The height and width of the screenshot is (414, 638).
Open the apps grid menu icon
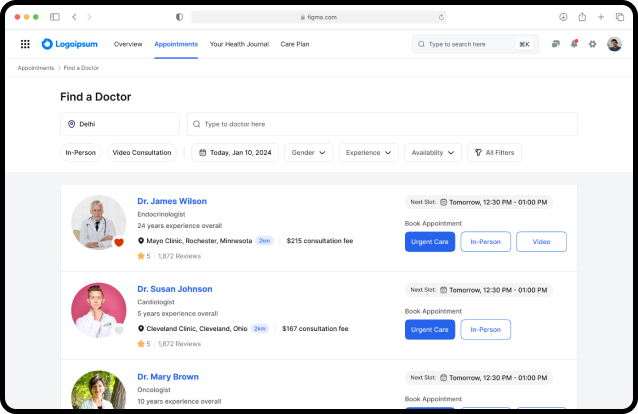point(25,44)
